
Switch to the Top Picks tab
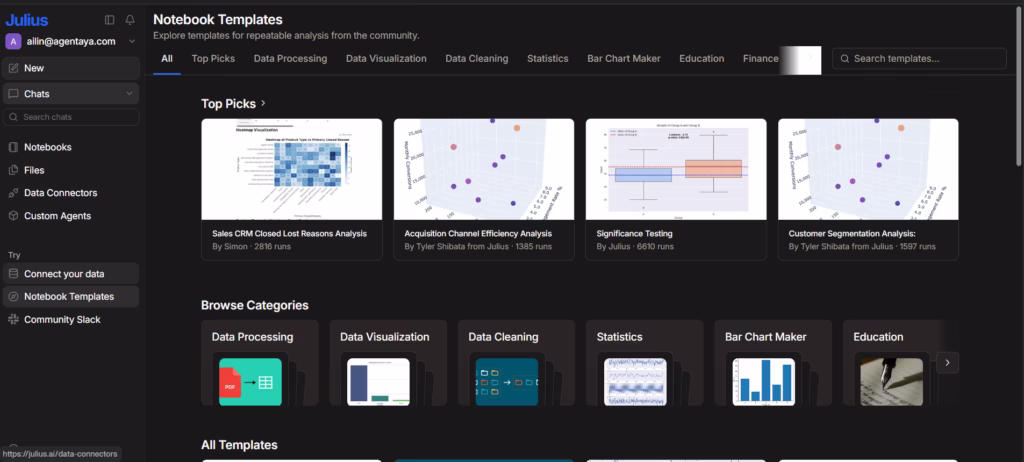pos(213,59)
